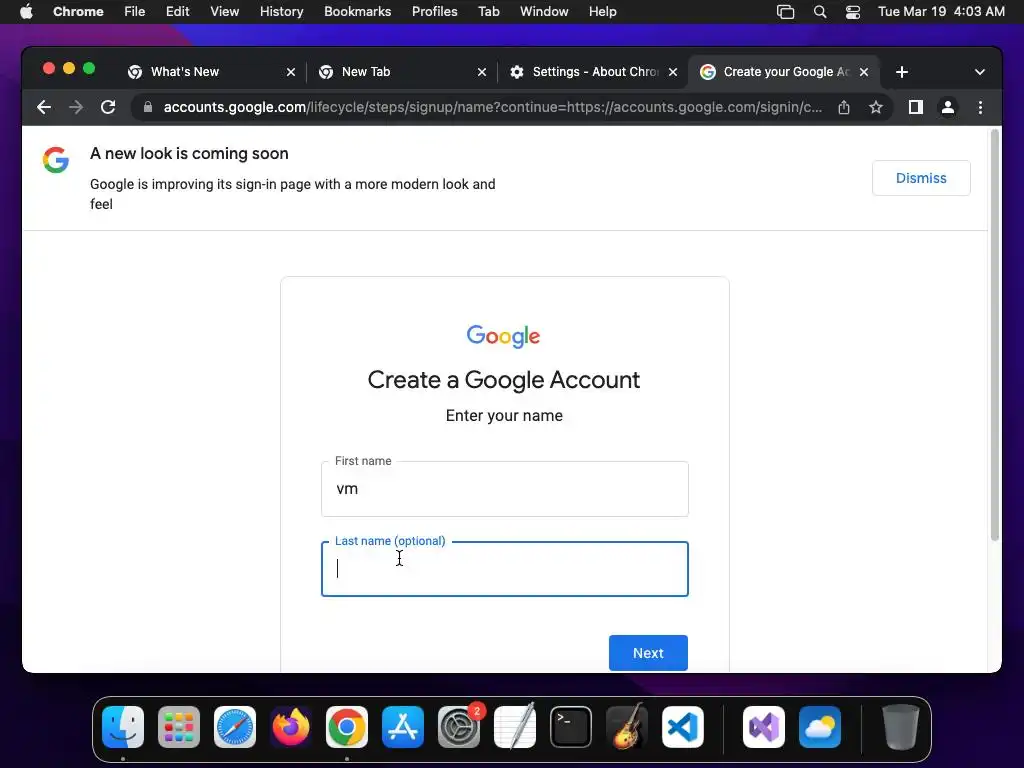Open System Preferences from the Dock
This screenshot has height=768, width=1024.
coord(459,727)
